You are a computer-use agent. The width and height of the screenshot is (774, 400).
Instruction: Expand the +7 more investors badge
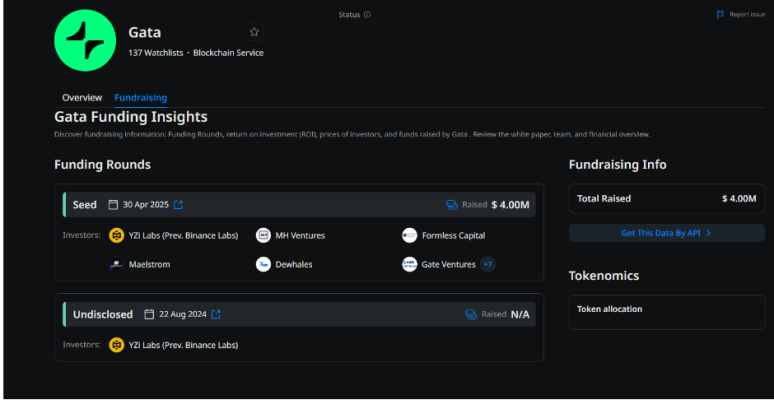click(488, 265)
